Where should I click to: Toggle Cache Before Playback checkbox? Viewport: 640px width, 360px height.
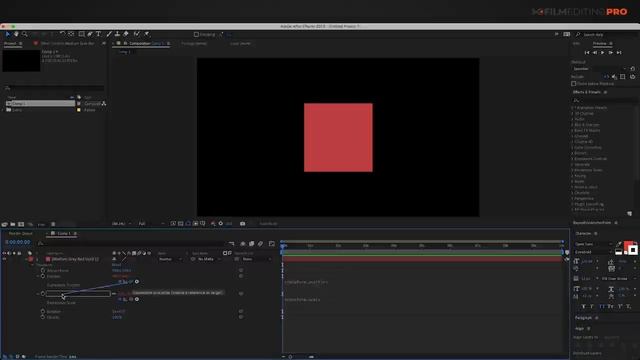point(573,84)
